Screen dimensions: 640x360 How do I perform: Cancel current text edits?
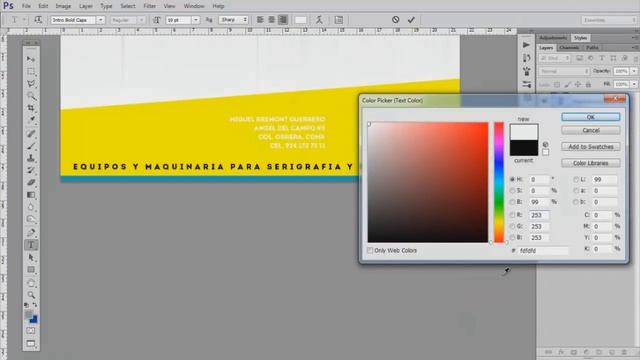click(396, 20)
